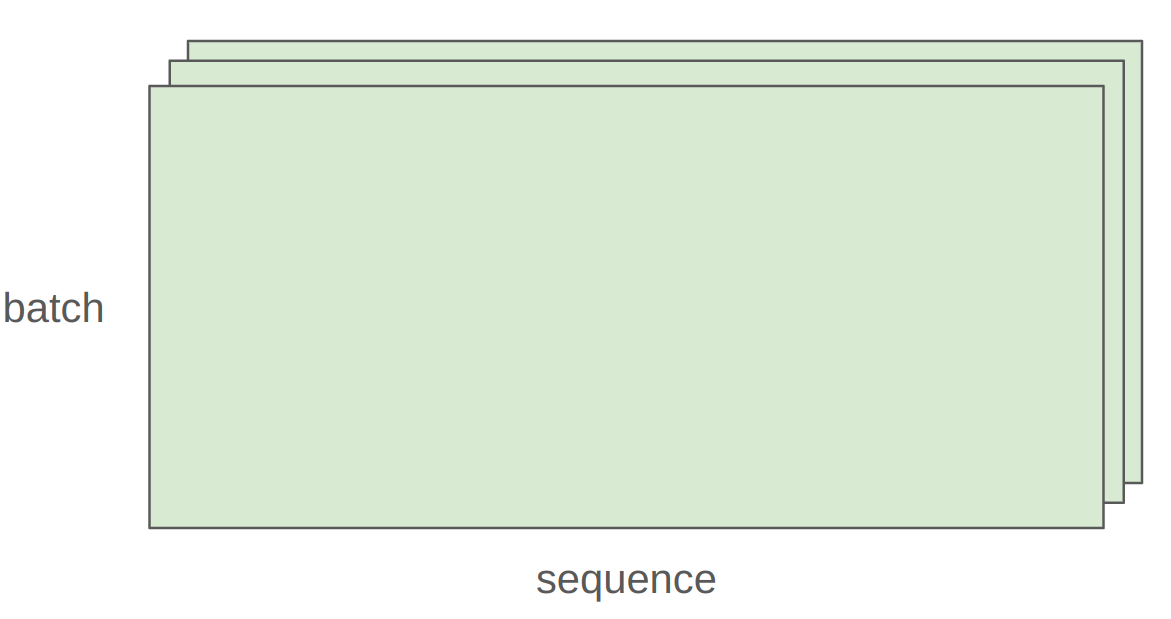1171x619 pixels.
Task: Select the front green rectangle
Action: (626, 306)
